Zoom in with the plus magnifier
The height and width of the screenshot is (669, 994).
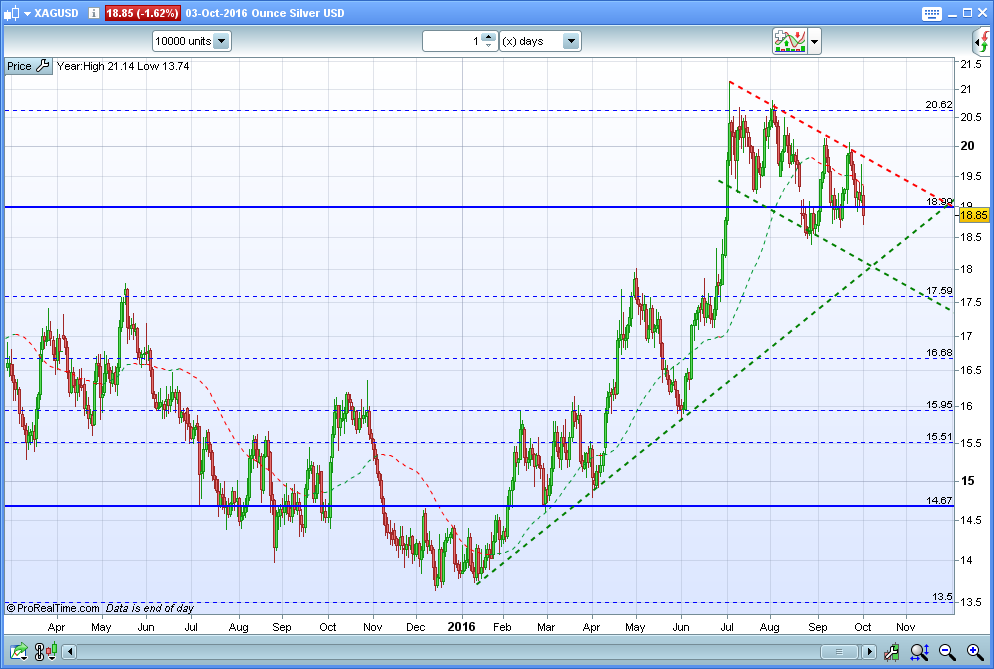point(975,651)
